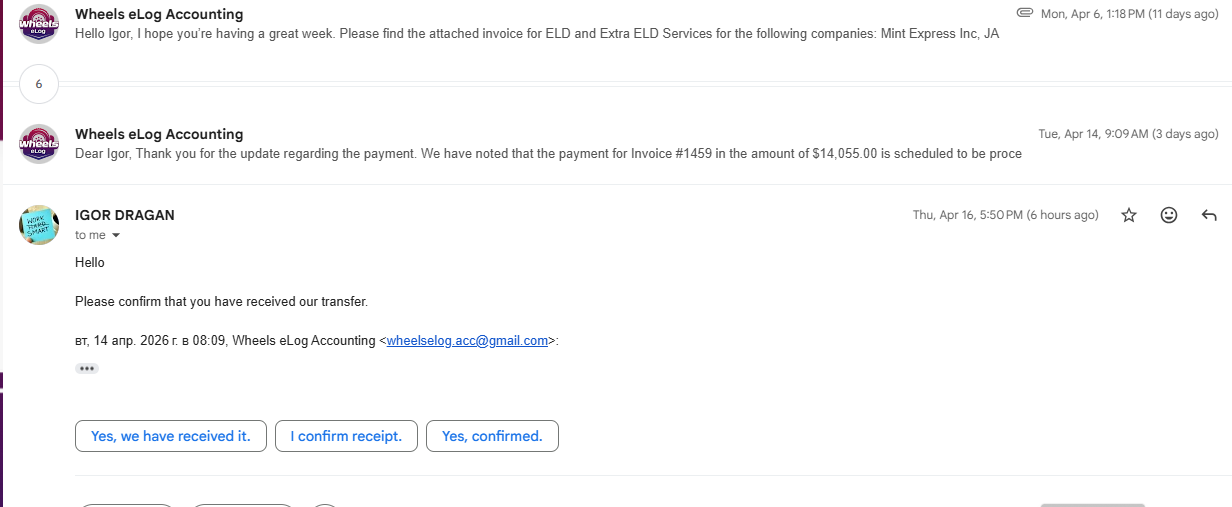Open the 'to me' recipient details dropdown
The height and width of the screenshot is (507, 1232).
click(116, 236)
